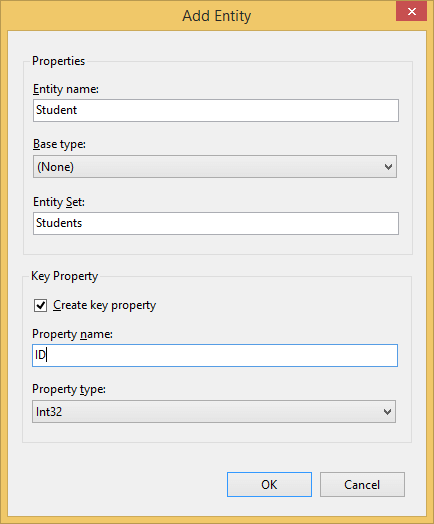The height and width of the screenshot is (524, 434).
Task: Click into the Entity name field containing Student
Action: click(216, 110)
